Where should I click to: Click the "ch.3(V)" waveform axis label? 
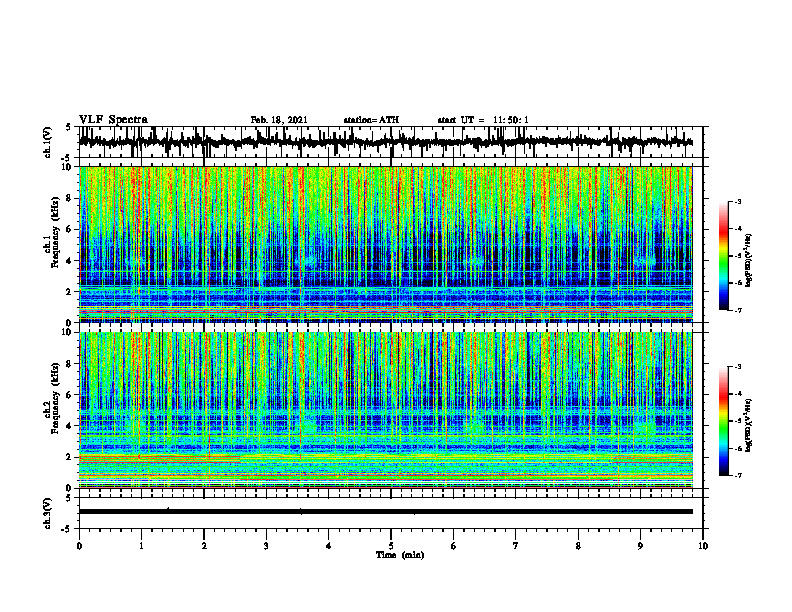(x=48, y=513)
